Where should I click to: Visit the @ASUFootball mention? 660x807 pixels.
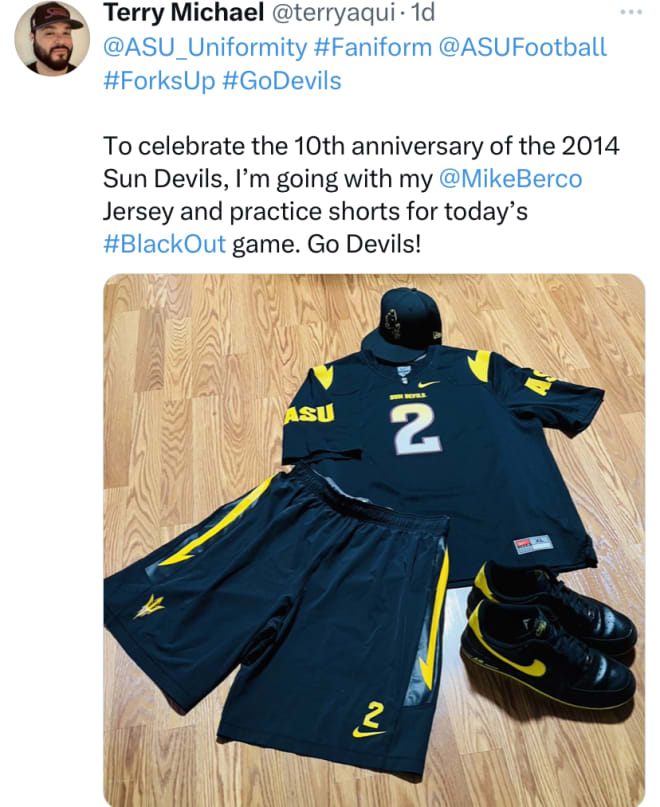(523, 47)
